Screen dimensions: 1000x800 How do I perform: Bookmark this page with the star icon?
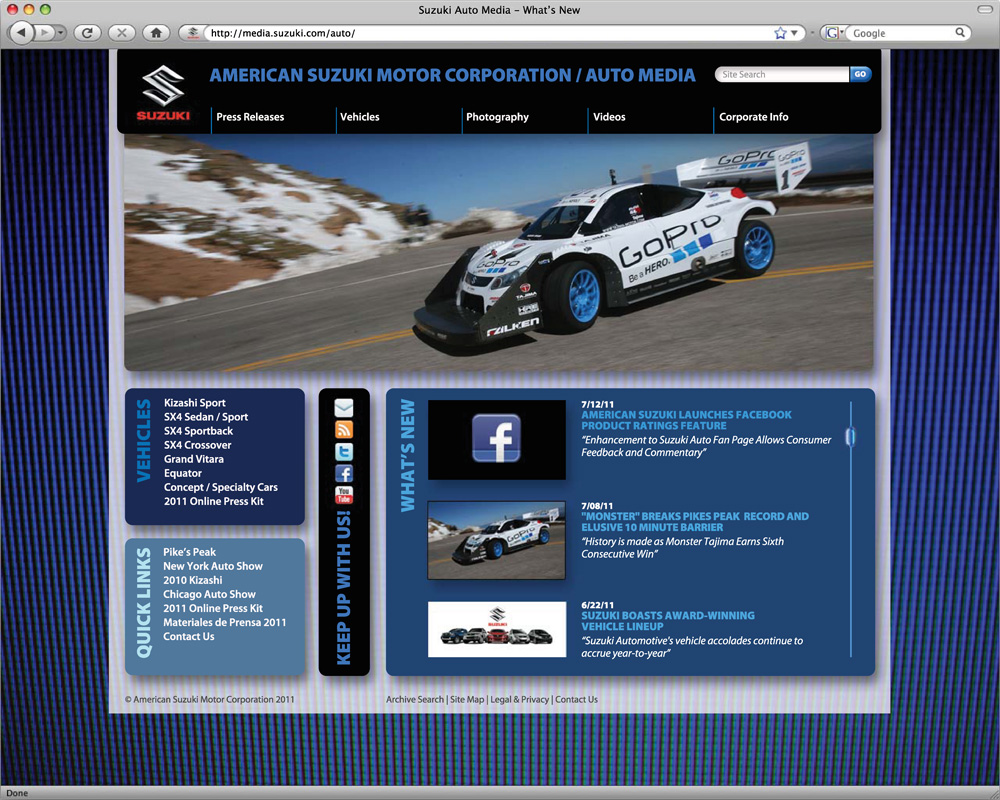pos(780,33)
